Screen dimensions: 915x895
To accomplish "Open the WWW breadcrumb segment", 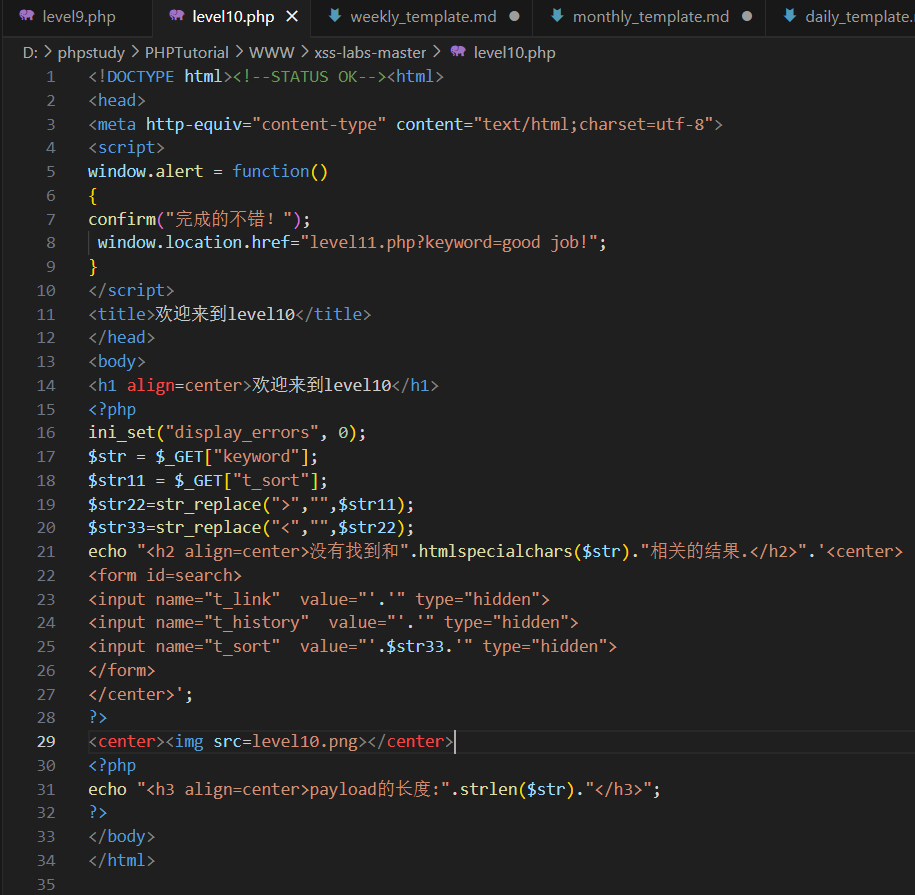I will click(x=271, y=53).
